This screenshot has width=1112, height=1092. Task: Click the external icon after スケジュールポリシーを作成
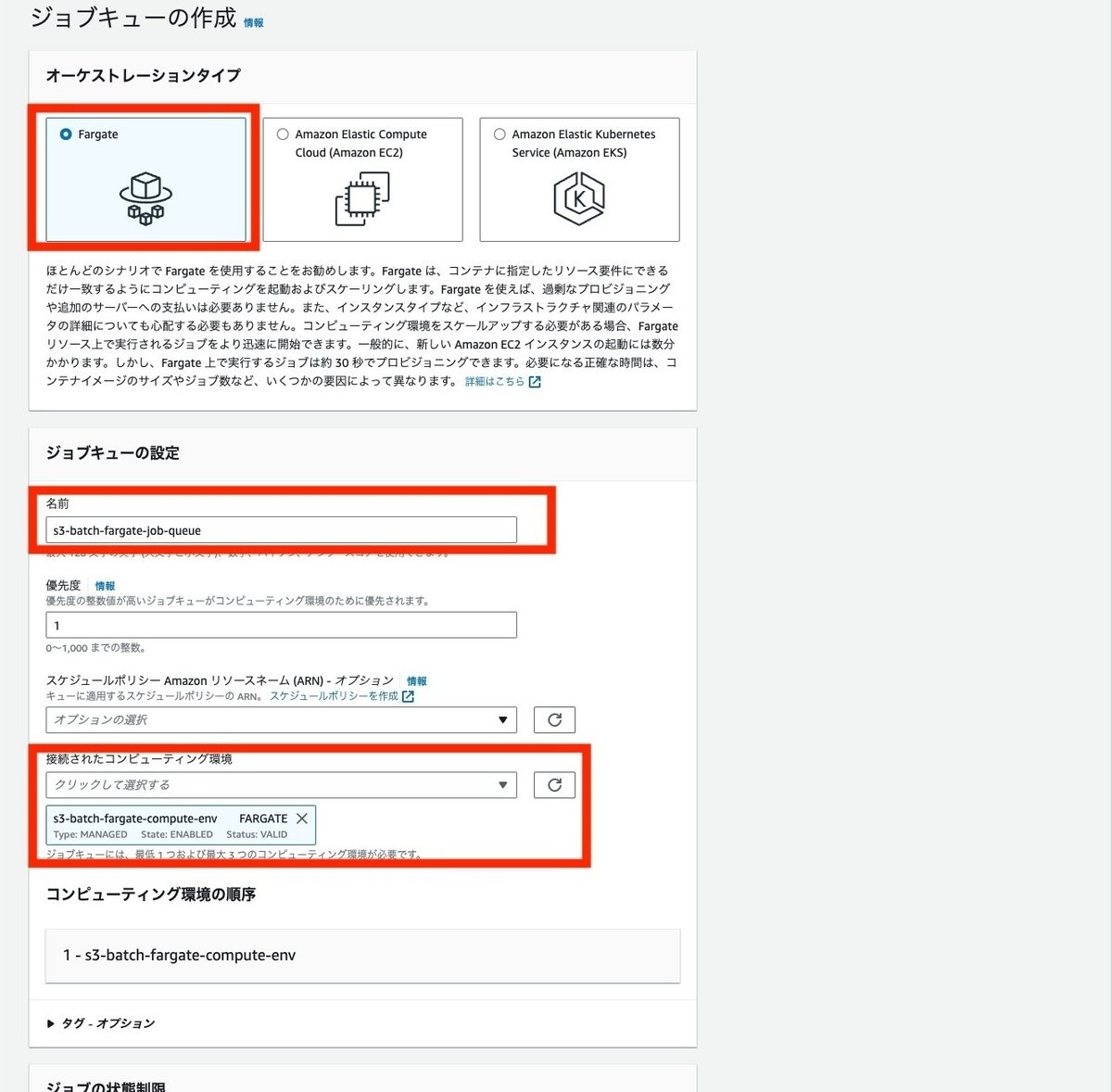[408, 696]
